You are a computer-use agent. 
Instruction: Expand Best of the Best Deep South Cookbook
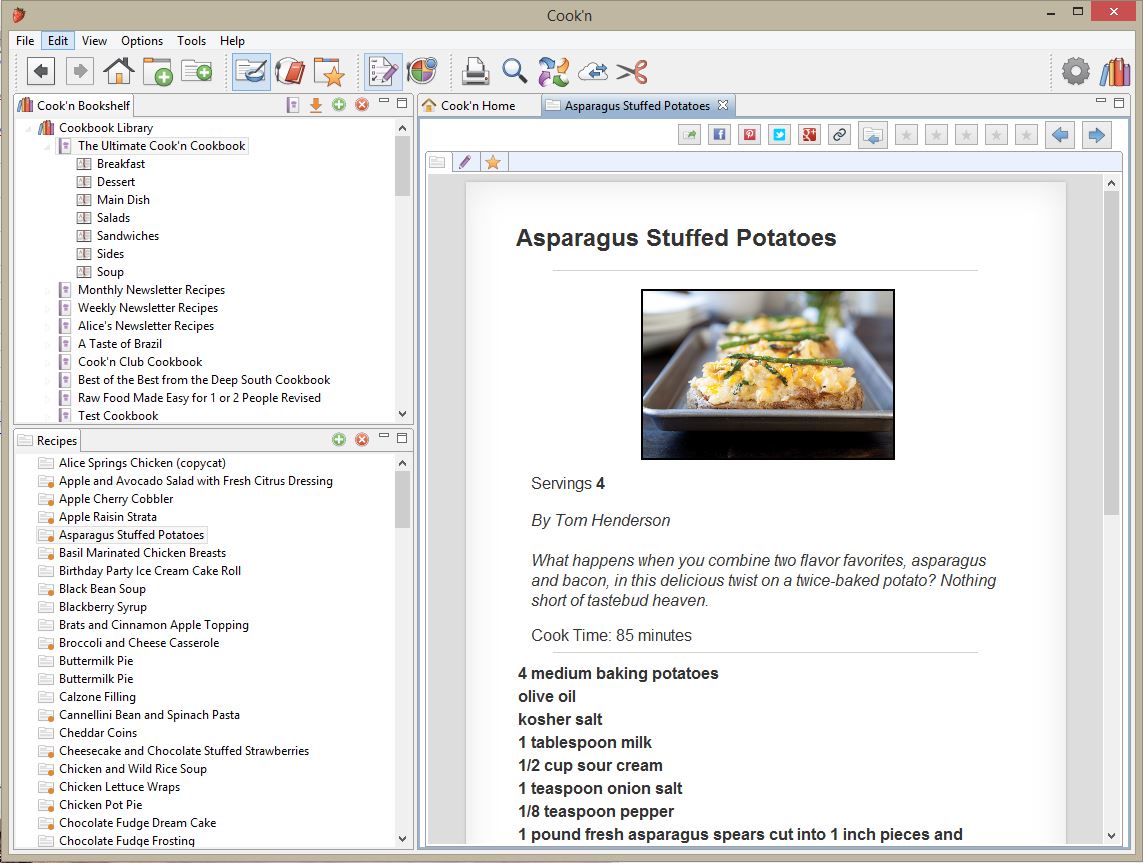click(x=47, y=380)
